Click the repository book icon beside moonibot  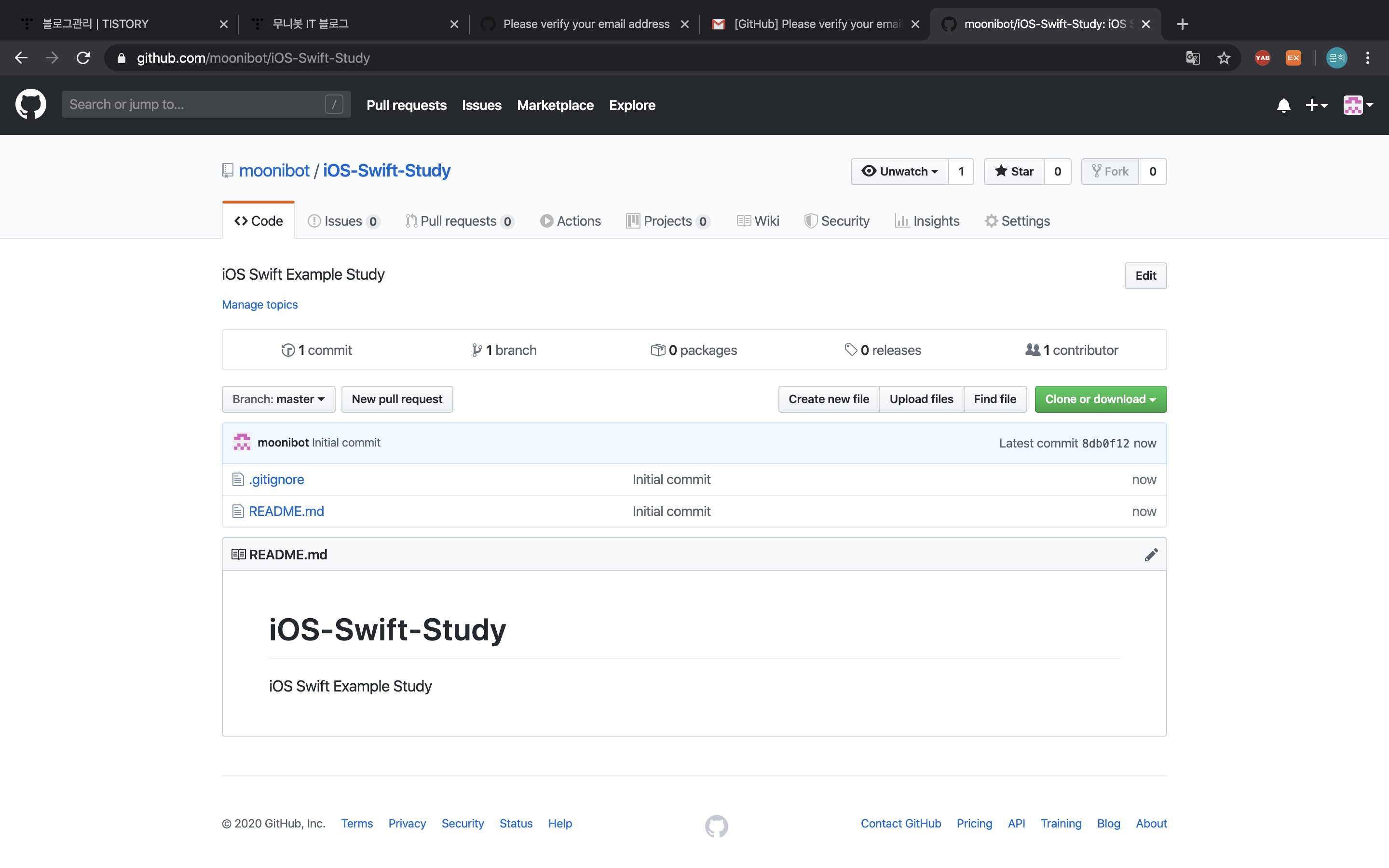[227, 171]
